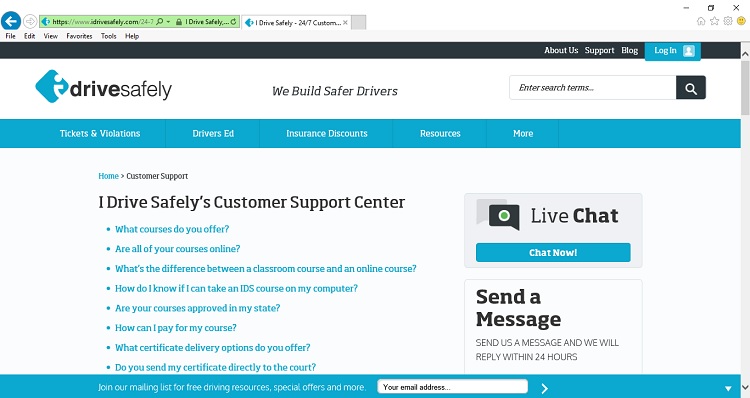Click the About Us link
The height and width of the screenshot is (398, 750).
[x=561, y=50]
